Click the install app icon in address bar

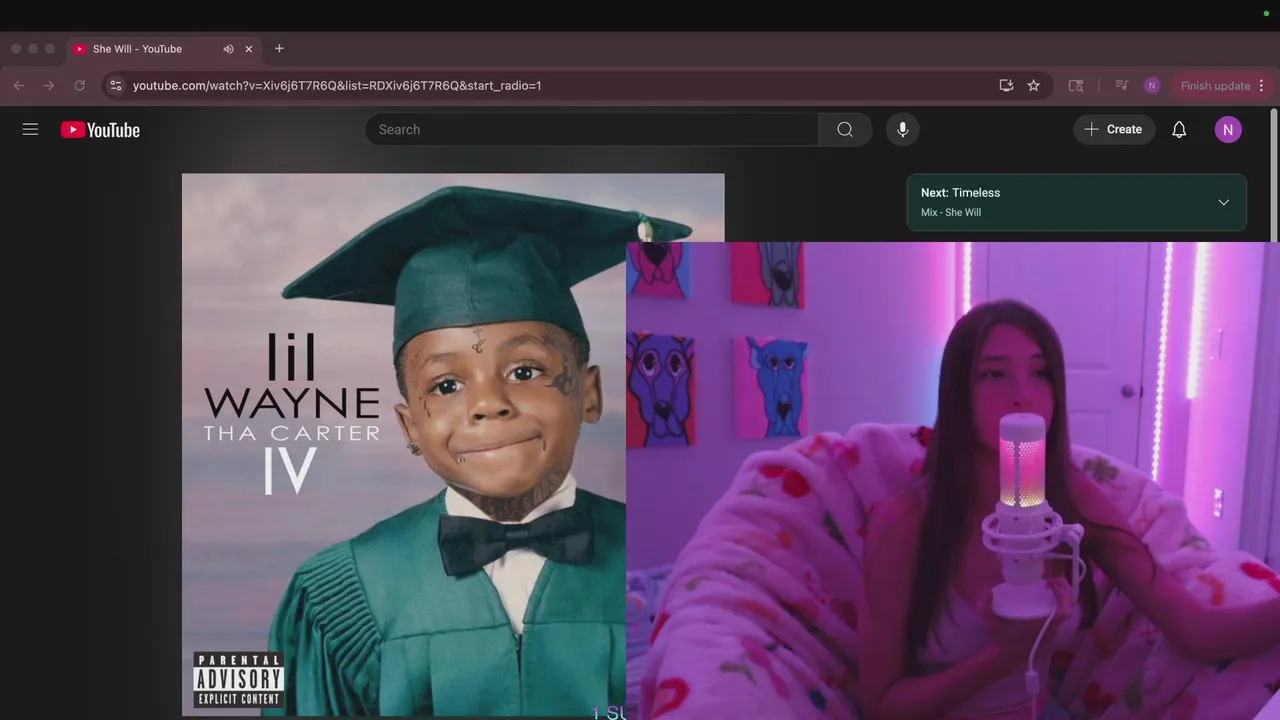tap(1006, 85)
